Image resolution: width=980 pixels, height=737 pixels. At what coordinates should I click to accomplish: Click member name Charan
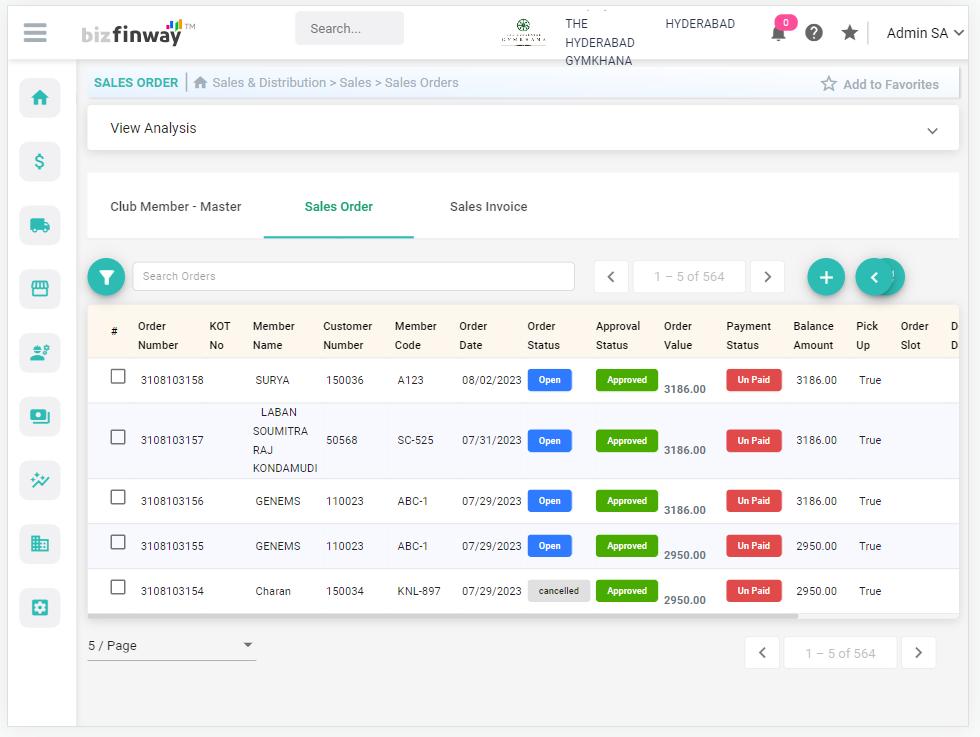point(273,591)
